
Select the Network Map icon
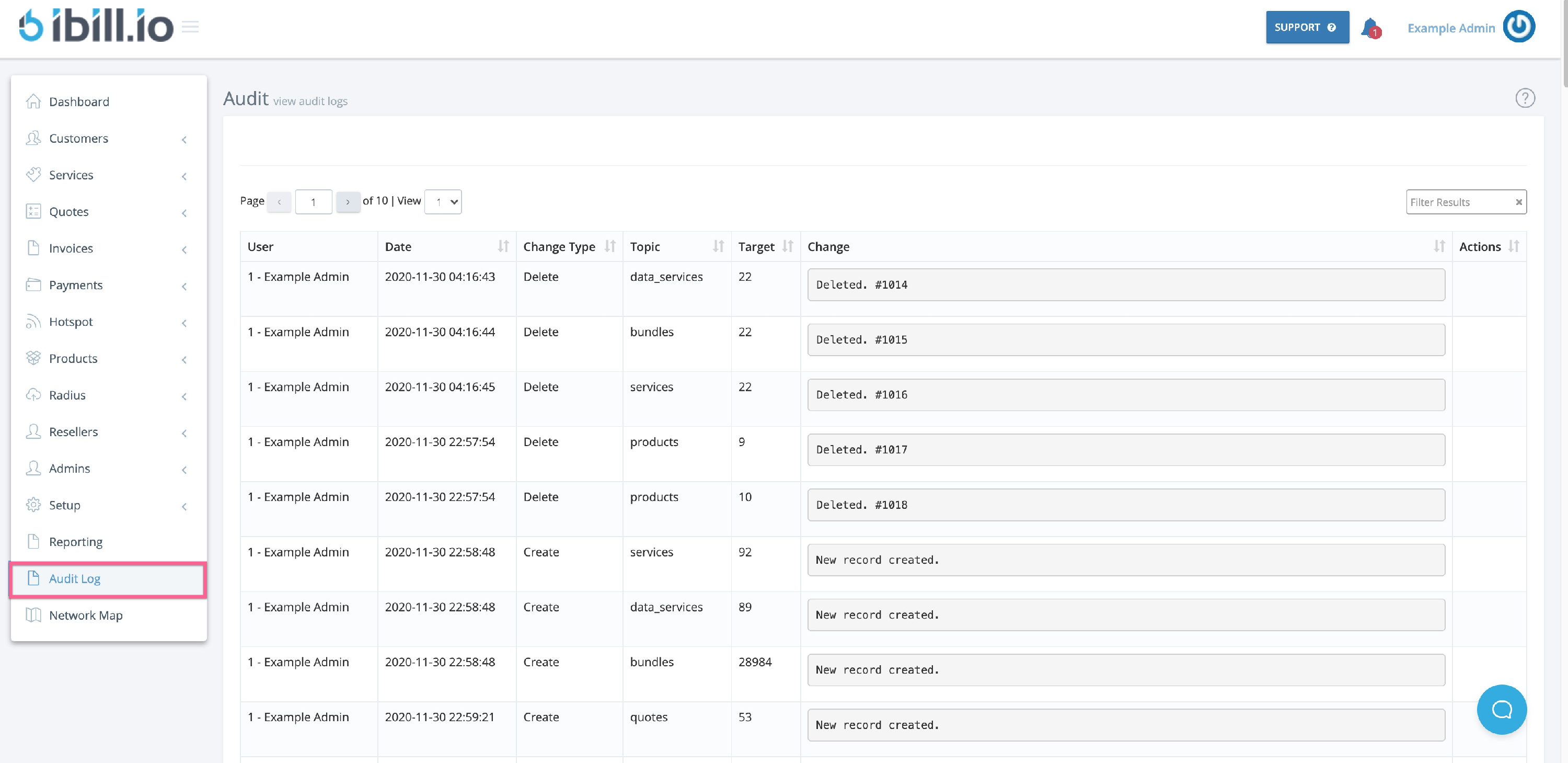click(33, 615)
